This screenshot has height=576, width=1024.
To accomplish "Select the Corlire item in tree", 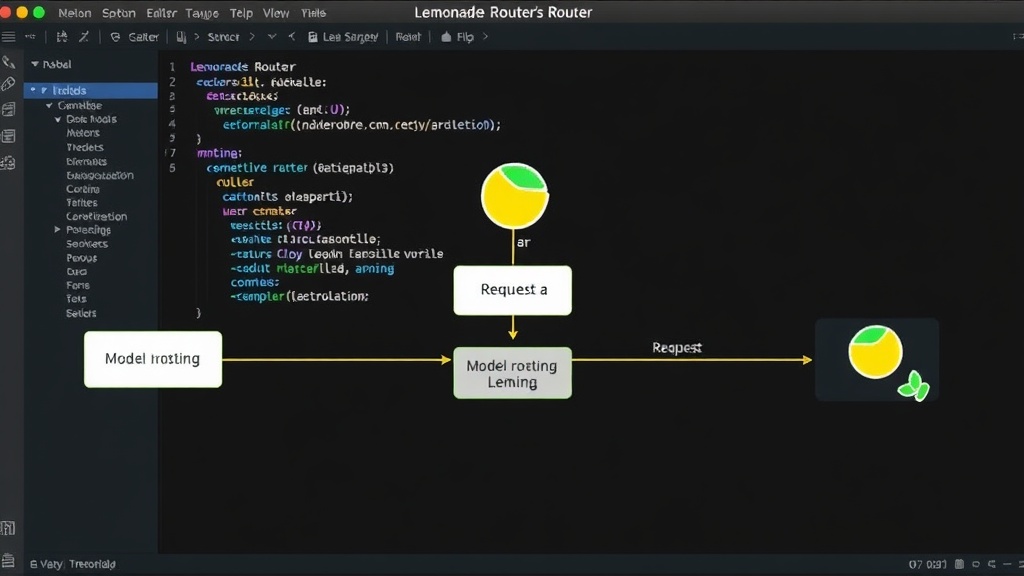I will (x=83, y=189).
